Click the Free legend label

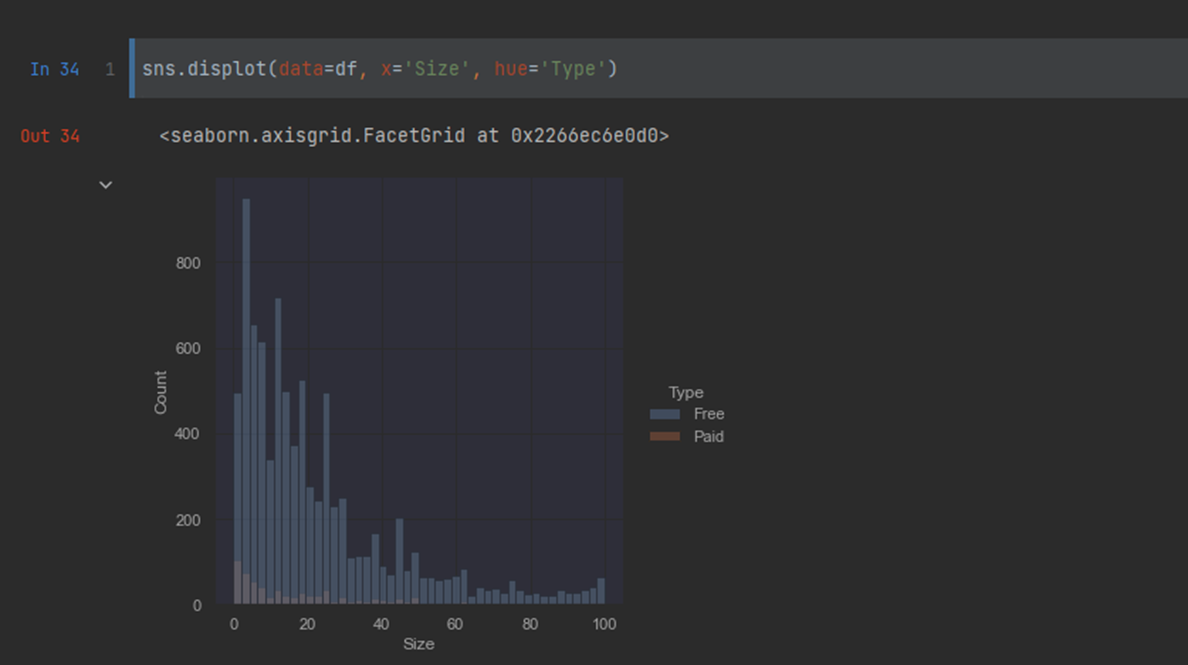[x=709, y=414]
